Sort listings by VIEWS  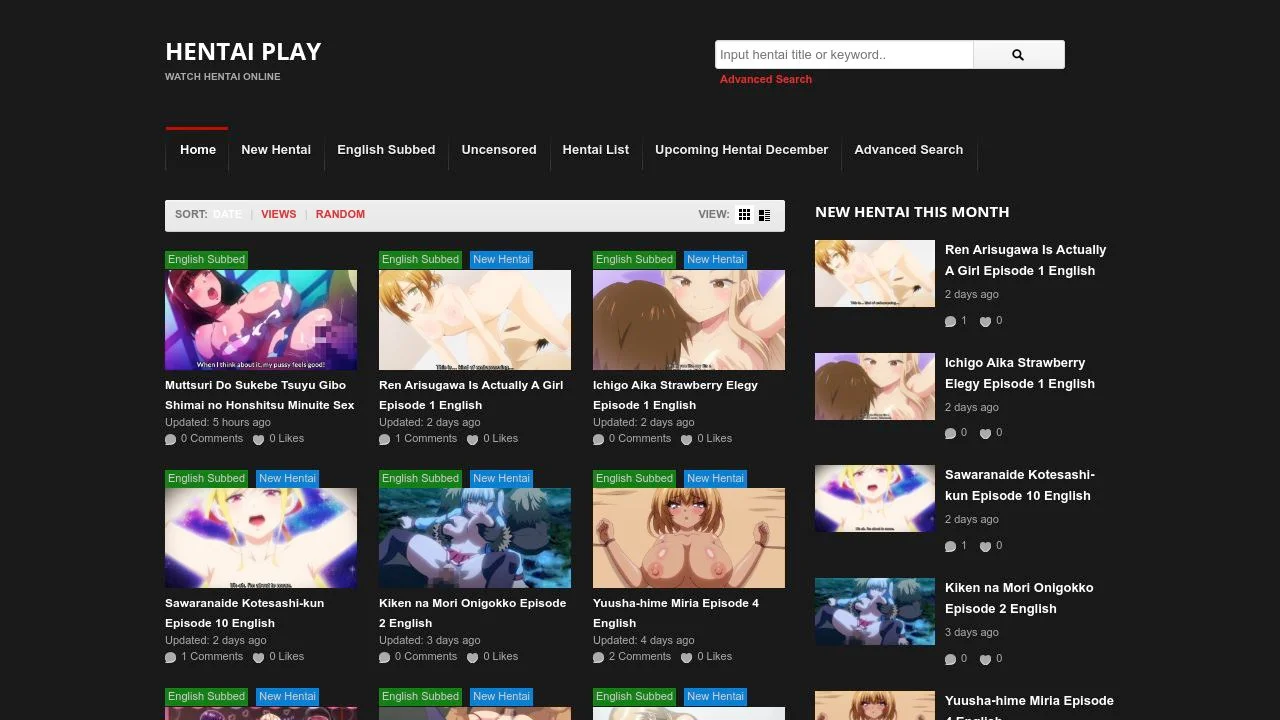[278, 214]
